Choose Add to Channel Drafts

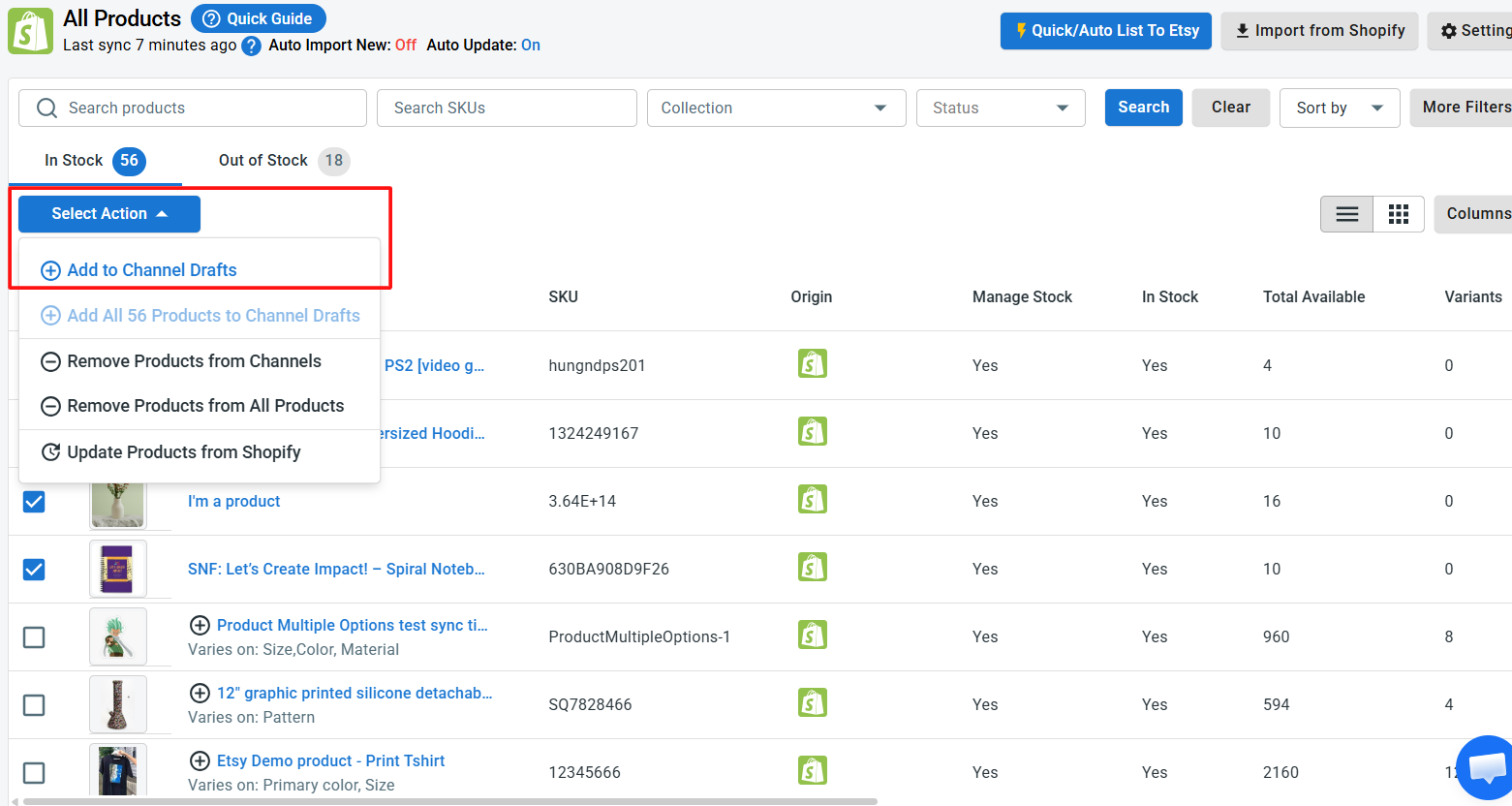click(x=200, y=270)
